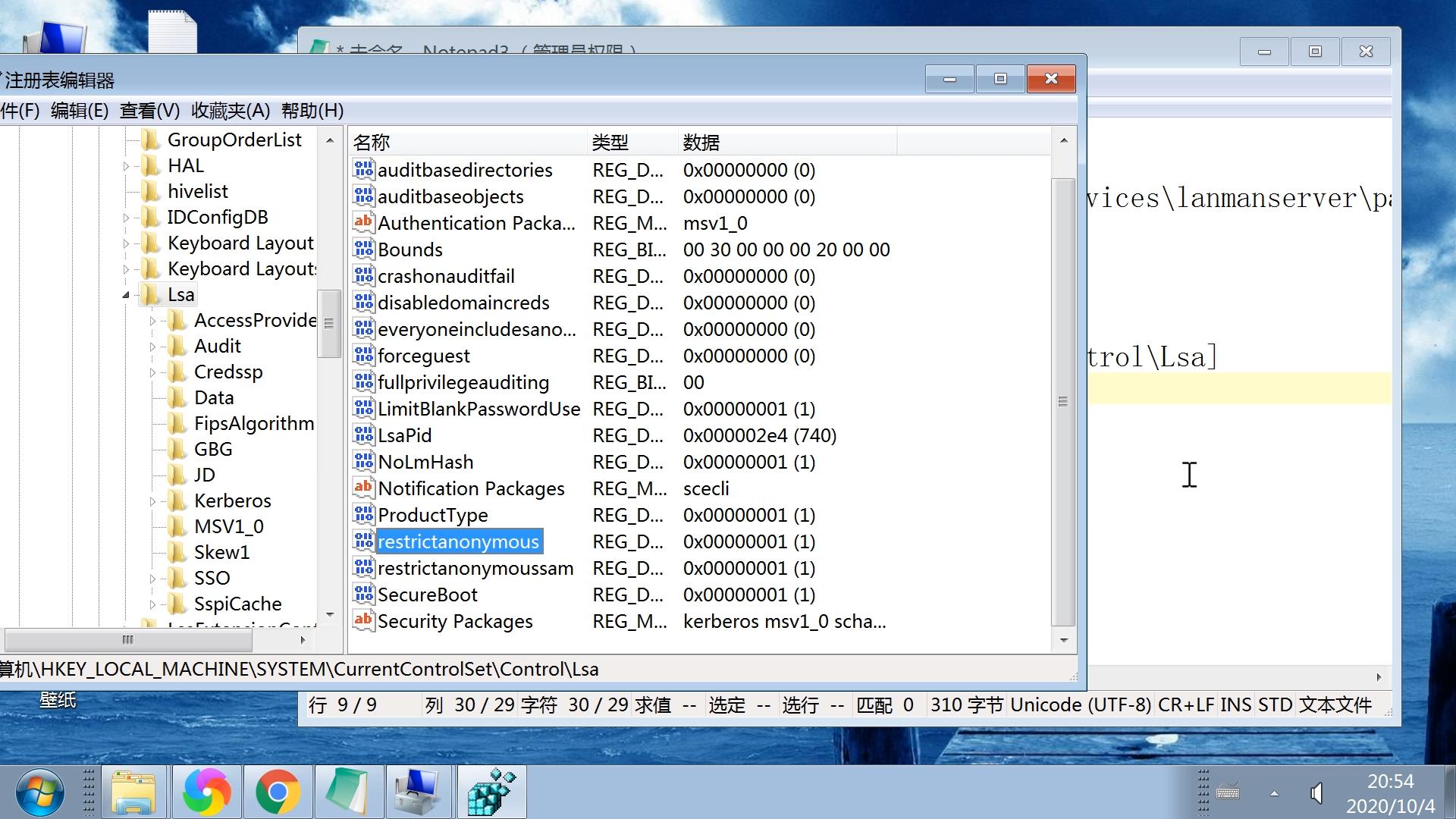Viewport: 1456px width, 819px height.
Task: Expand the HAL registry key
Action: point(126,165)
